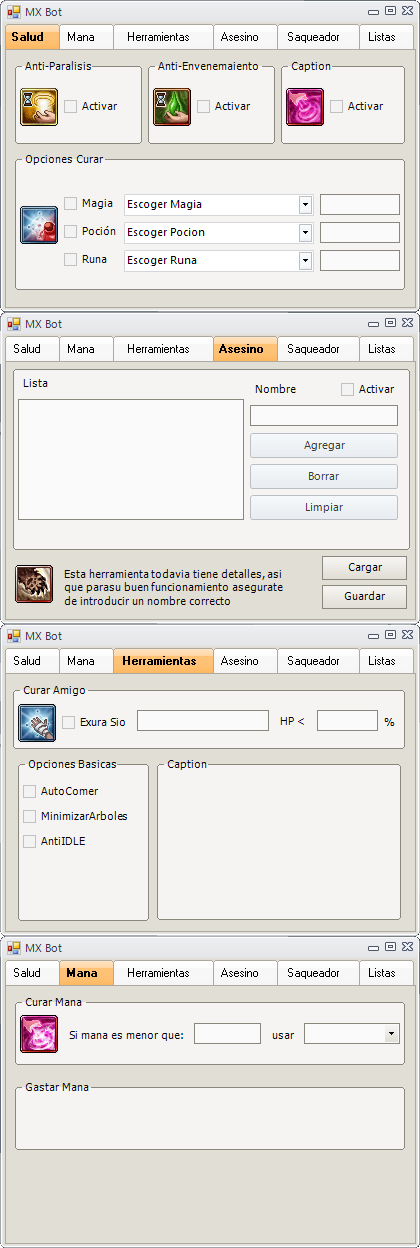Click the Curar Mana pink icon
Image resolution: width=420 pixels, height=1248 pixels.
[39, 1034]
